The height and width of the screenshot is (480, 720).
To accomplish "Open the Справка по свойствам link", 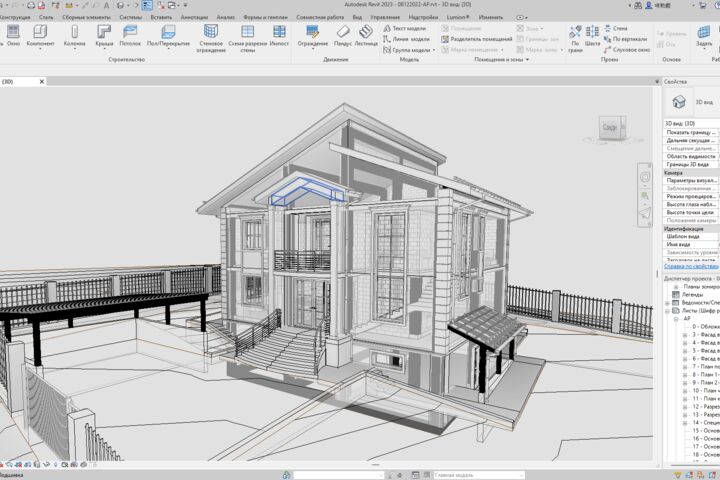I will [691, 266].
